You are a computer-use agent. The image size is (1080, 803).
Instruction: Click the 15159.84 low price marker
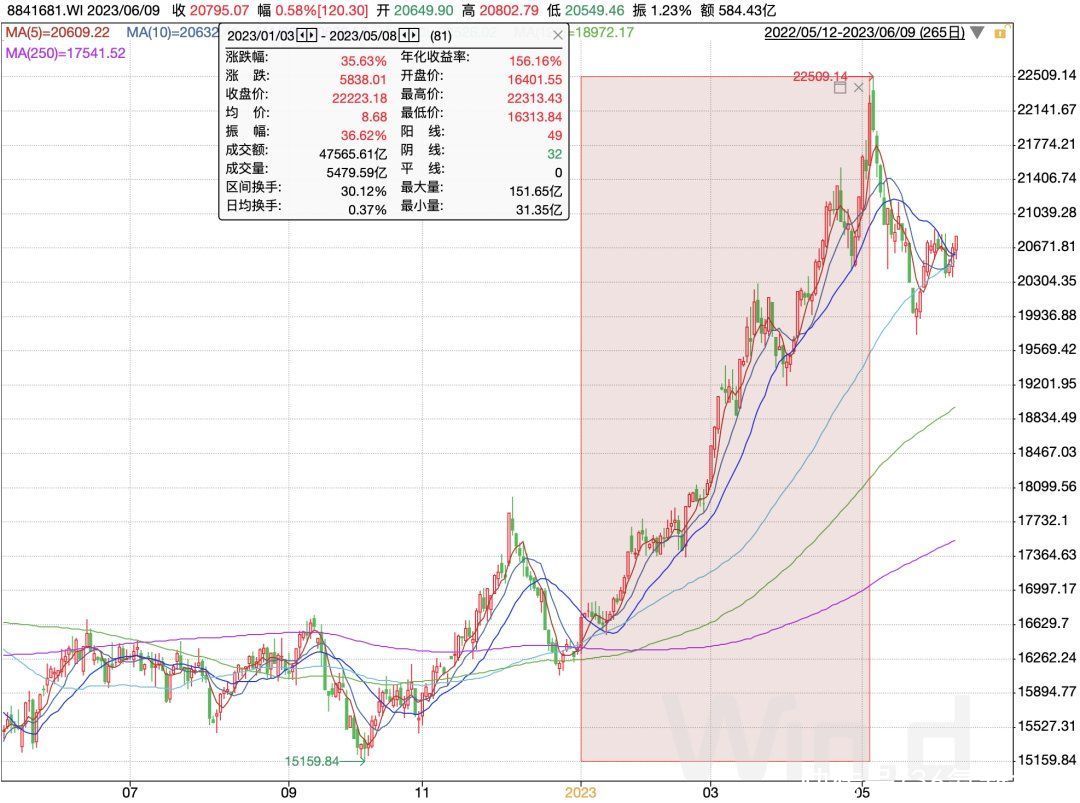point(312,761)
